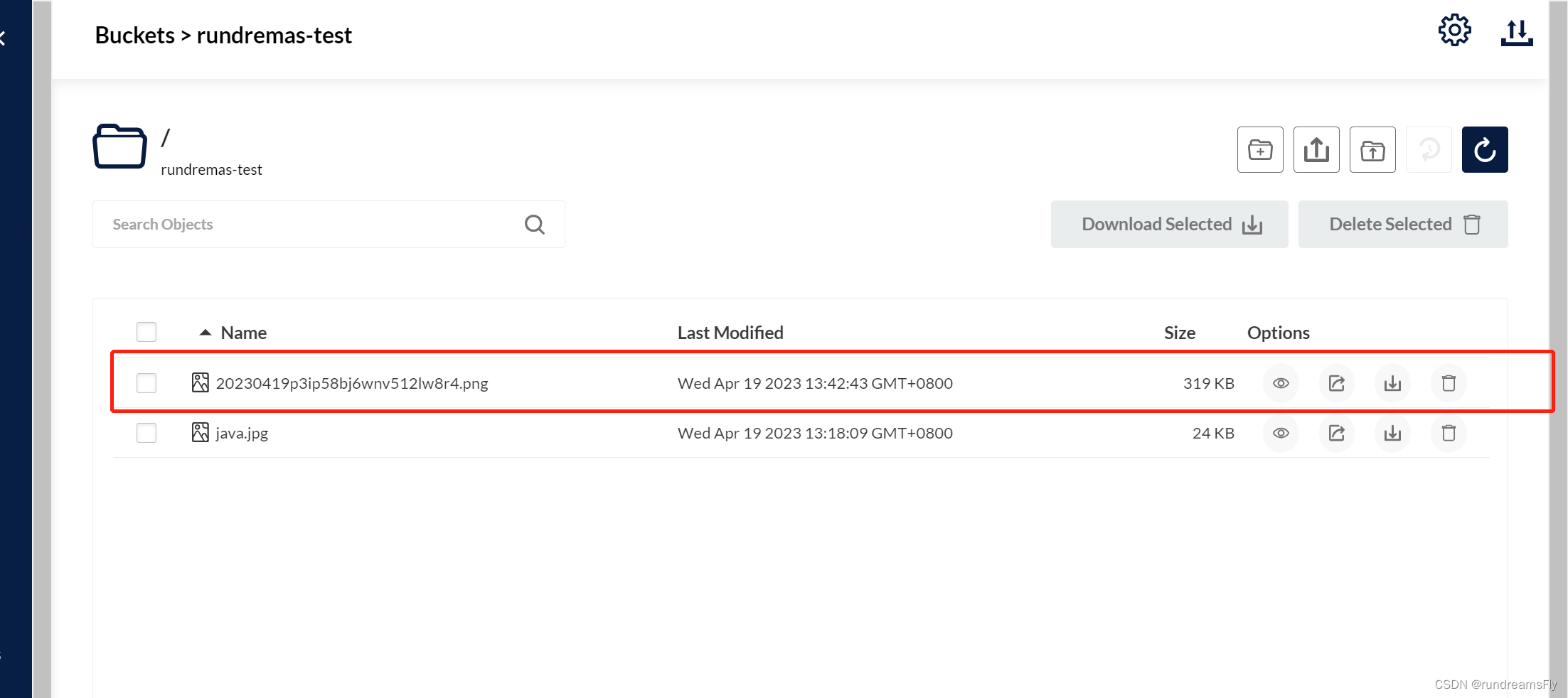Click the 319 KB size value

(1208, 384)
